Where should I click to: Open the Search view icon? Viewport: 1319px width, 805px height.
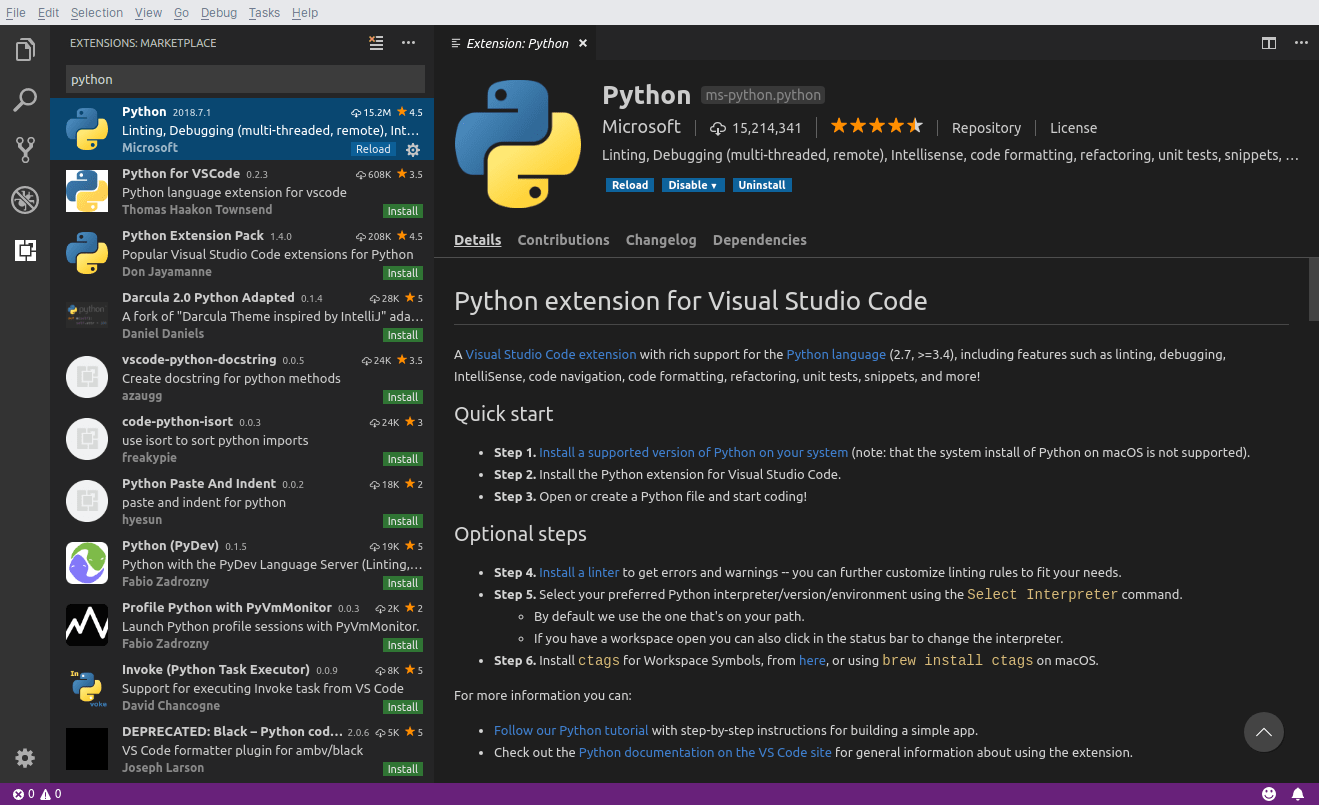[x=25, y=100]
